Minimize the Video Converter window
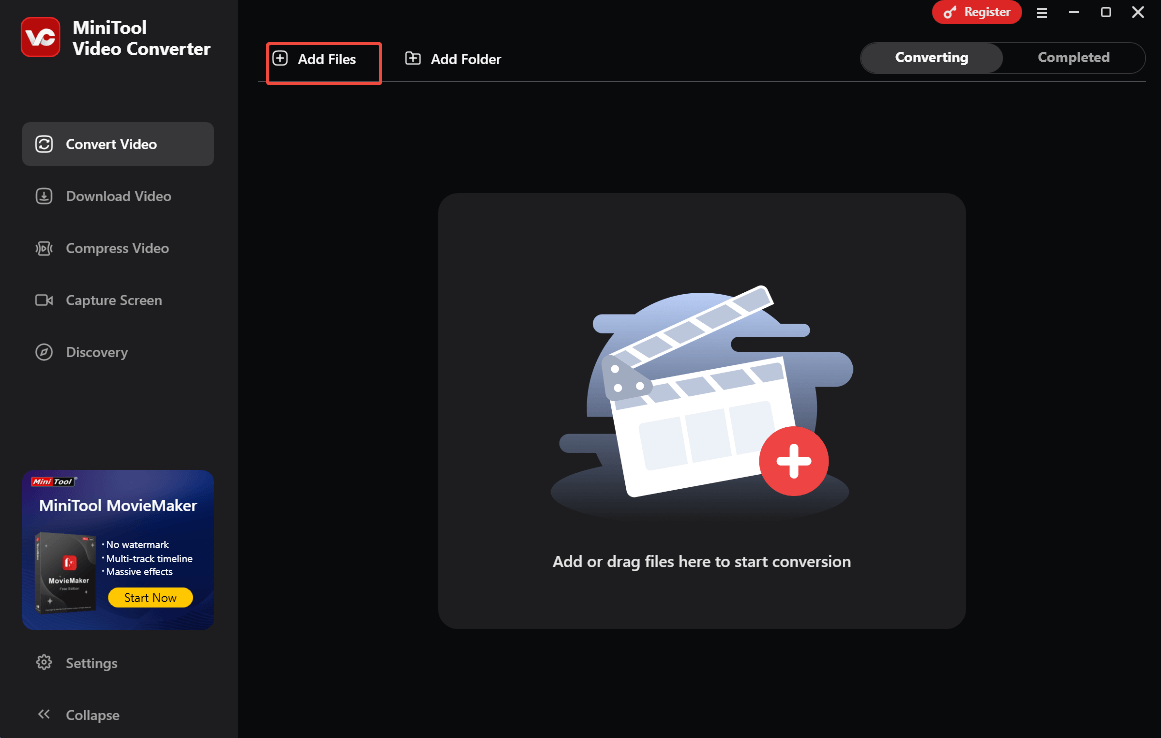Screen dimensions: 1161x738 [1074, 12]
